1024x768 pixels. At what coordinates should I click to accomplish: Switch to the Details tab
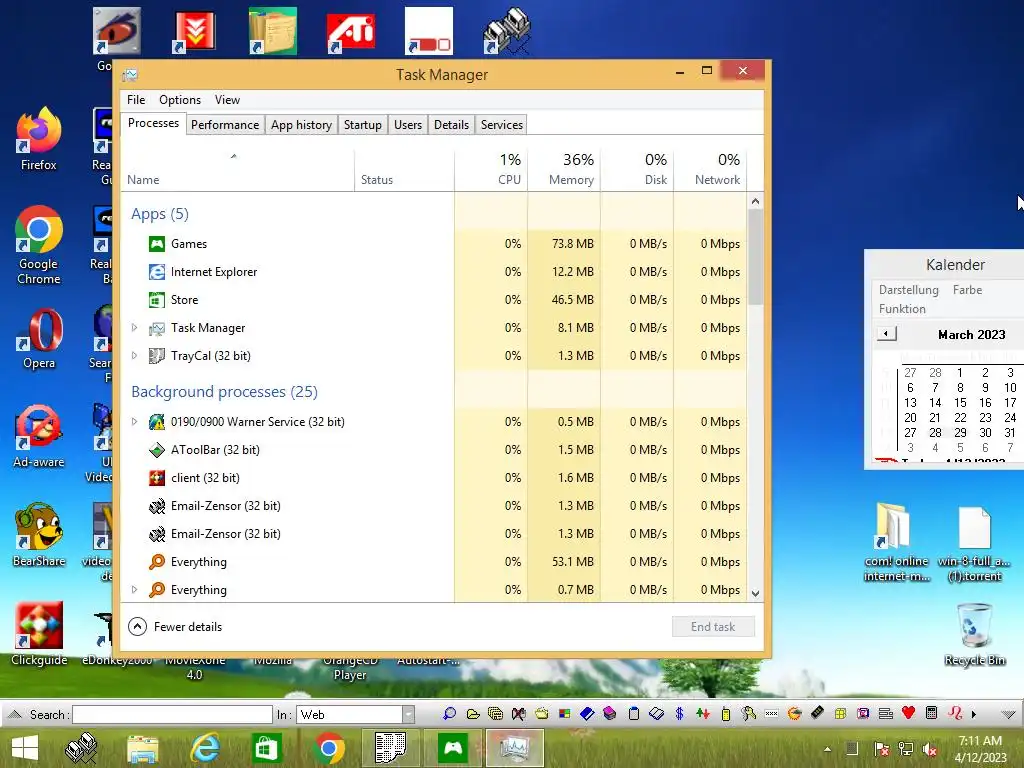451,125
